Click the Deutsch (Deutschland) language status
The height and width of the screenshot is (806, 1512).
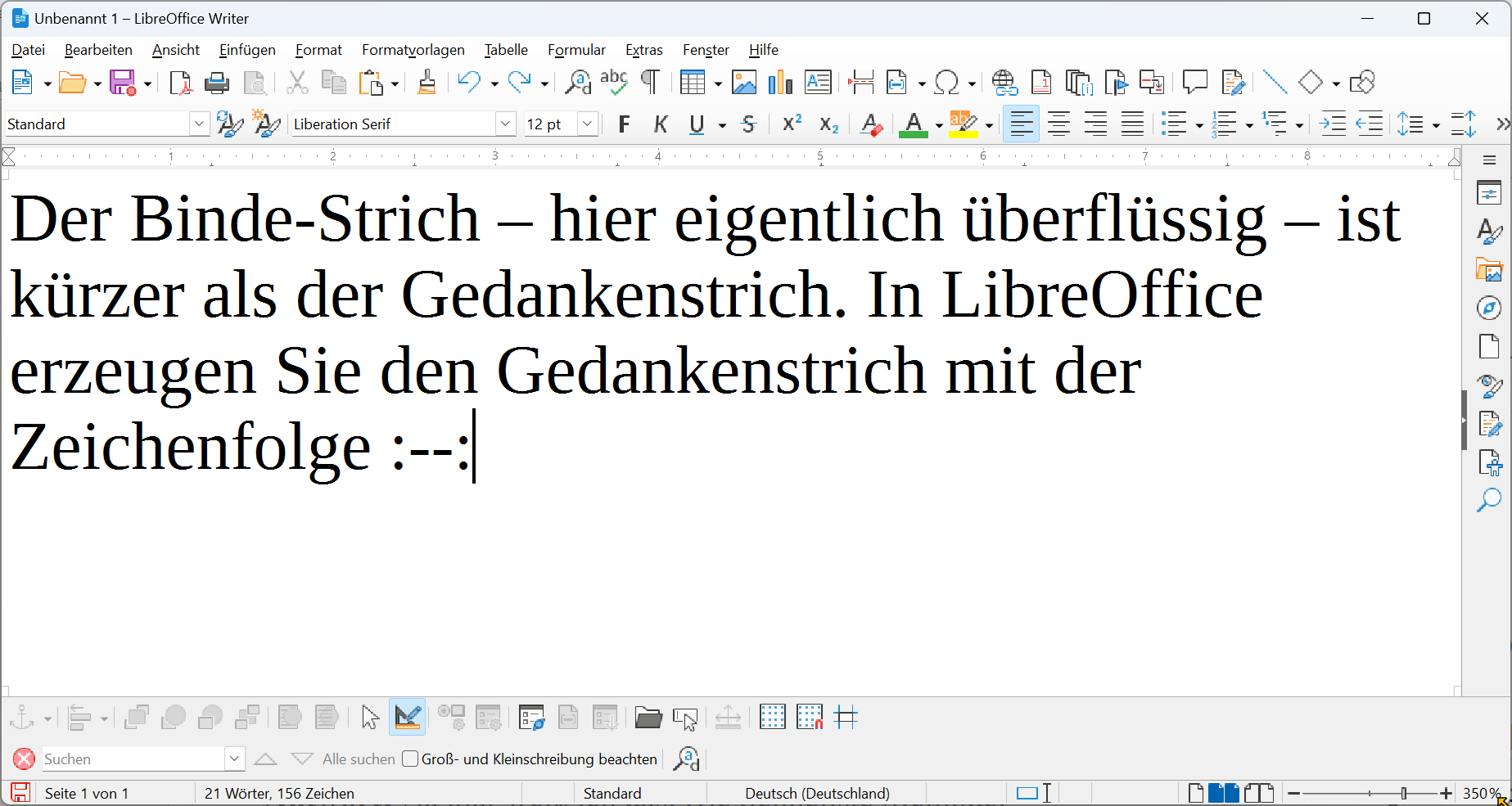tap(817, 794)
